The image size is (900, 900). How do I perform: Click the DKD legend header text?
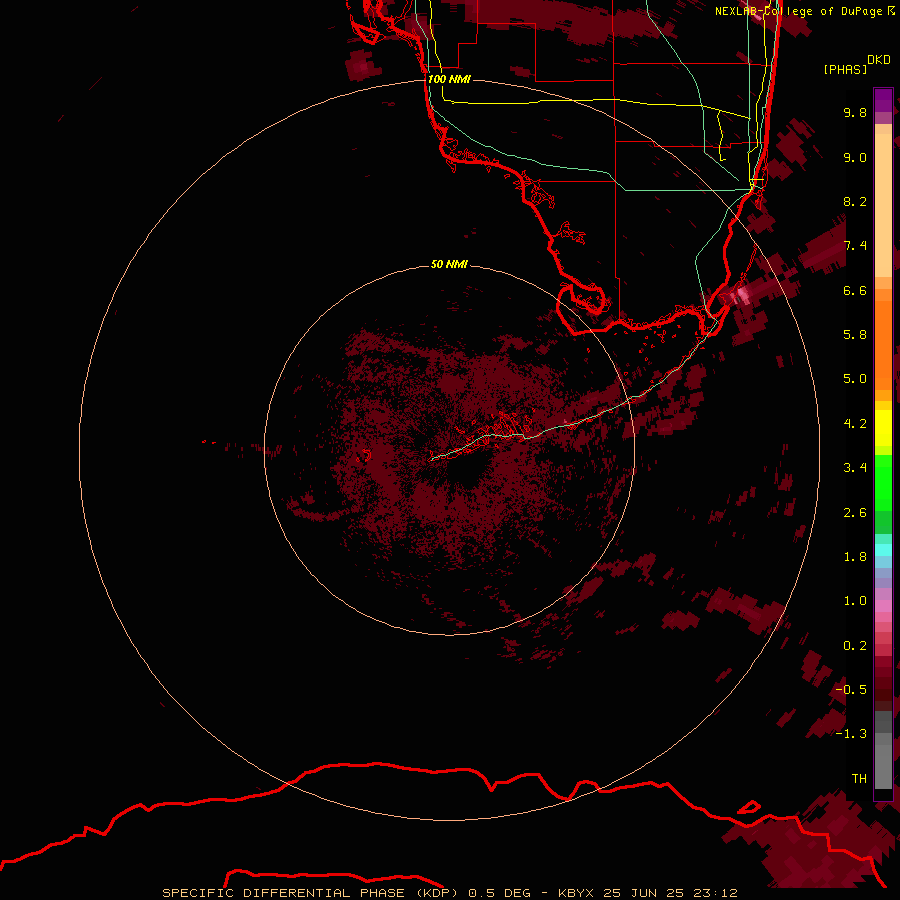879,60
